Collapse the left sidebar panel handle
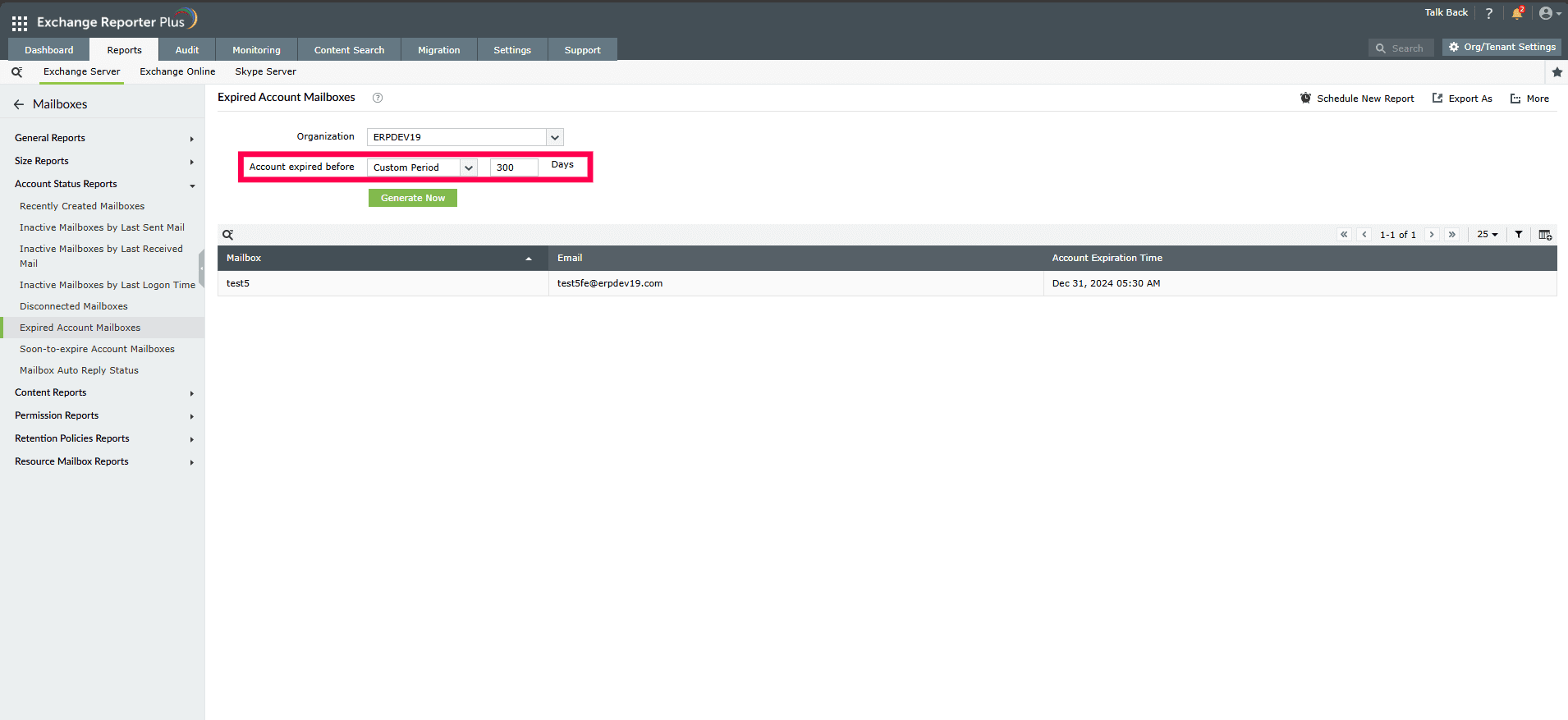 click(201, 269)
